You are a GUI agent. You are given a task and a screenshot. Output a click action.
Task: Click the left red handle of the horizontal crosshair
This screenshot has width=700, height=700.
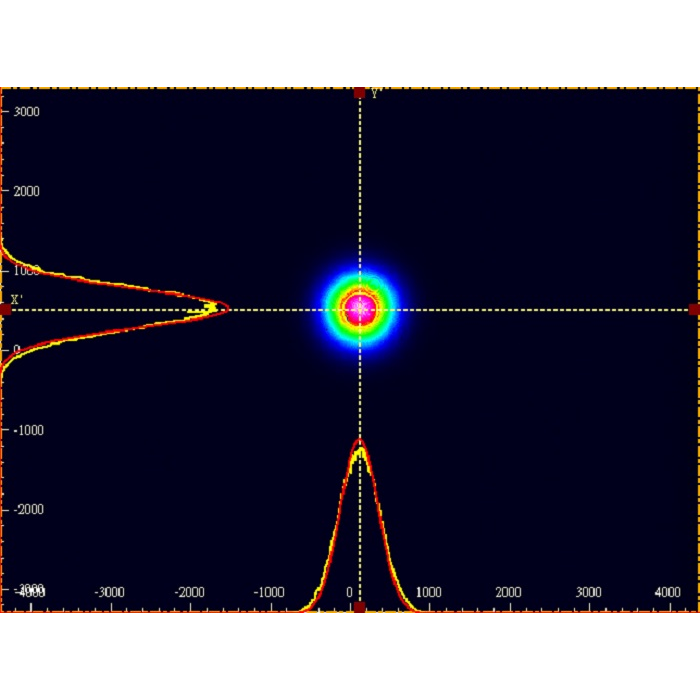(x=5, y=310)
